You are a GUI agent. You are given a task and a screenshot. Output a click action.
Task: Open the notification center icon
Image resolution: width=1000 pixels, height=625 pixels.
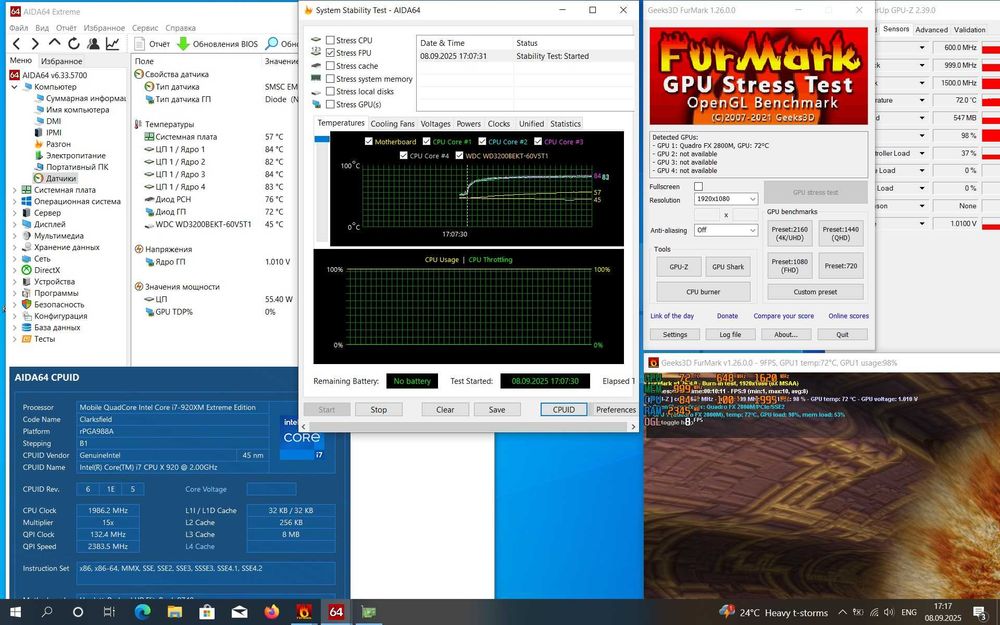(980, 612)
